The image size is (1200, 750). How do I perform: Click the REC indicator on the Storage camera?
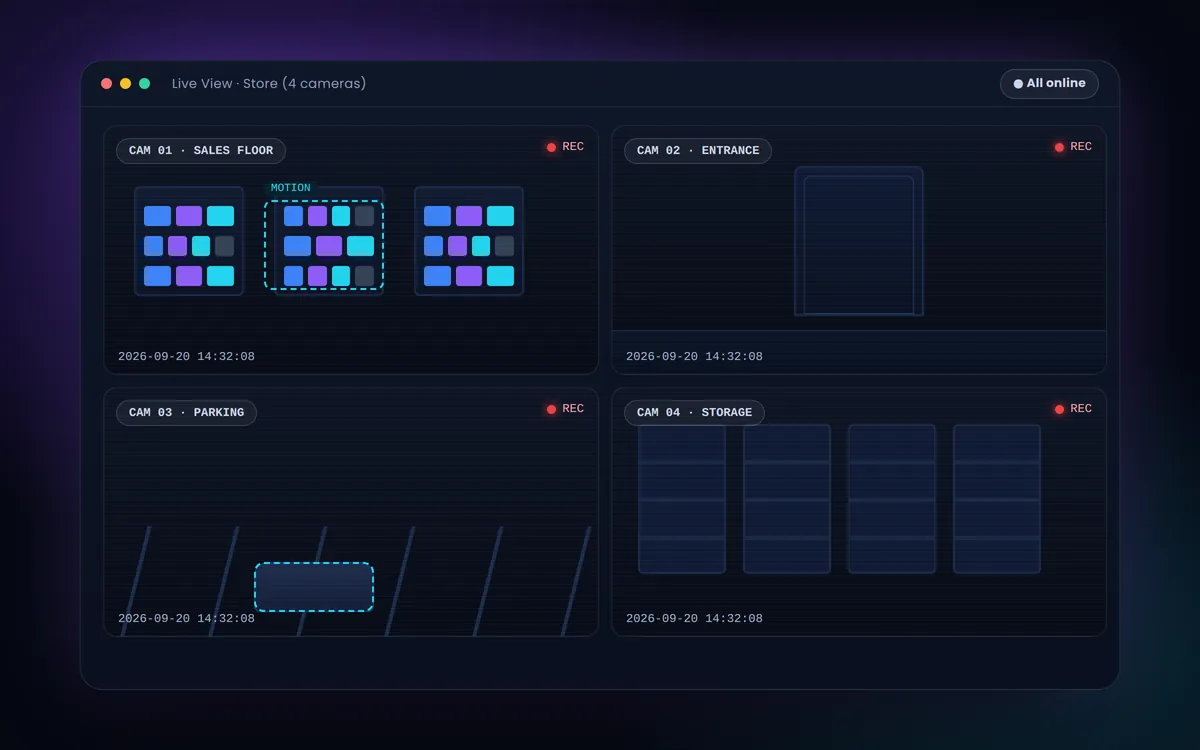click(1073, 409)
